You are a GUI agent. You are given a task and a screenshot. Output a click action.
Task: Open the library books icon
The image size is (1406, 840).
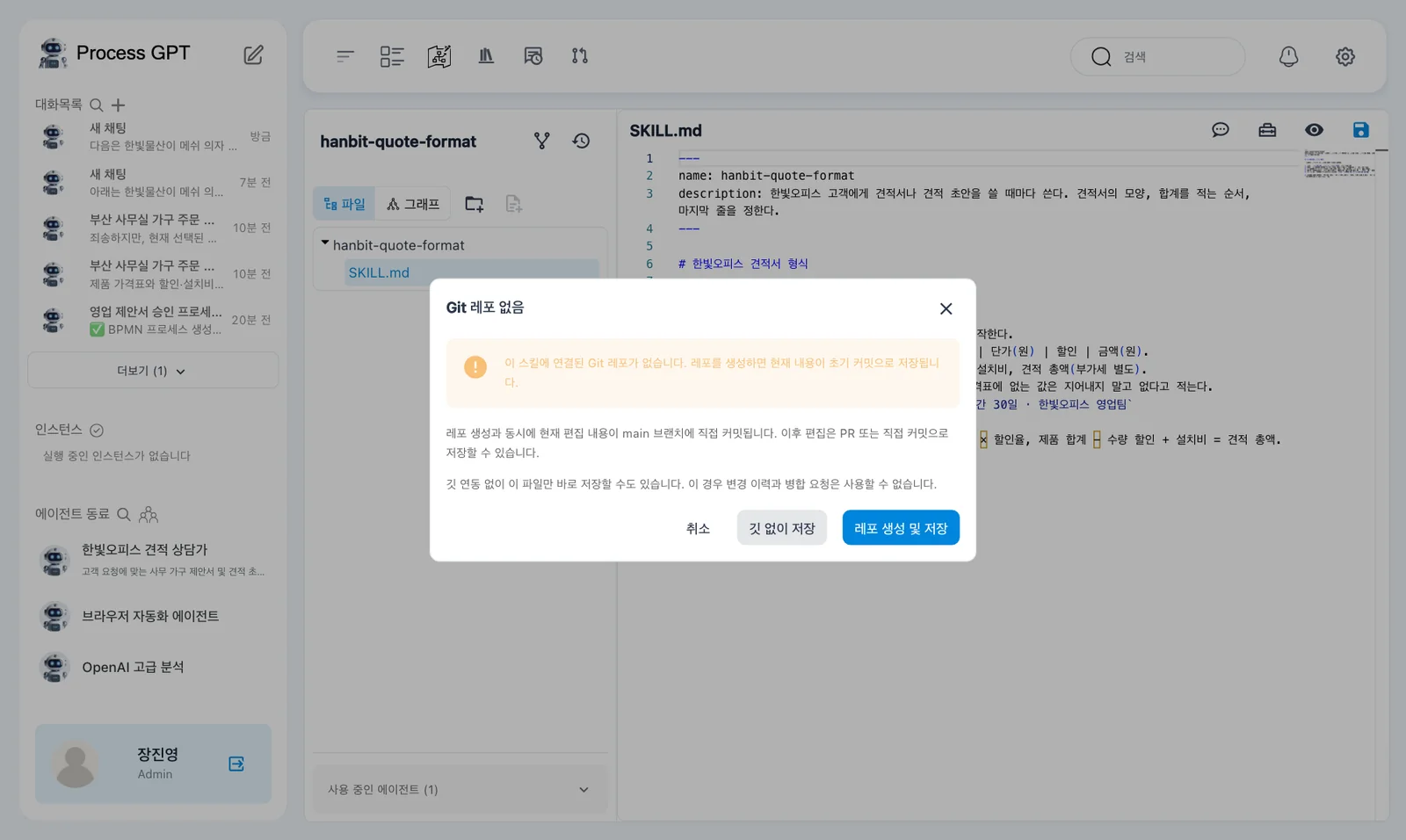pyautogui.click(x=486, y=56)
